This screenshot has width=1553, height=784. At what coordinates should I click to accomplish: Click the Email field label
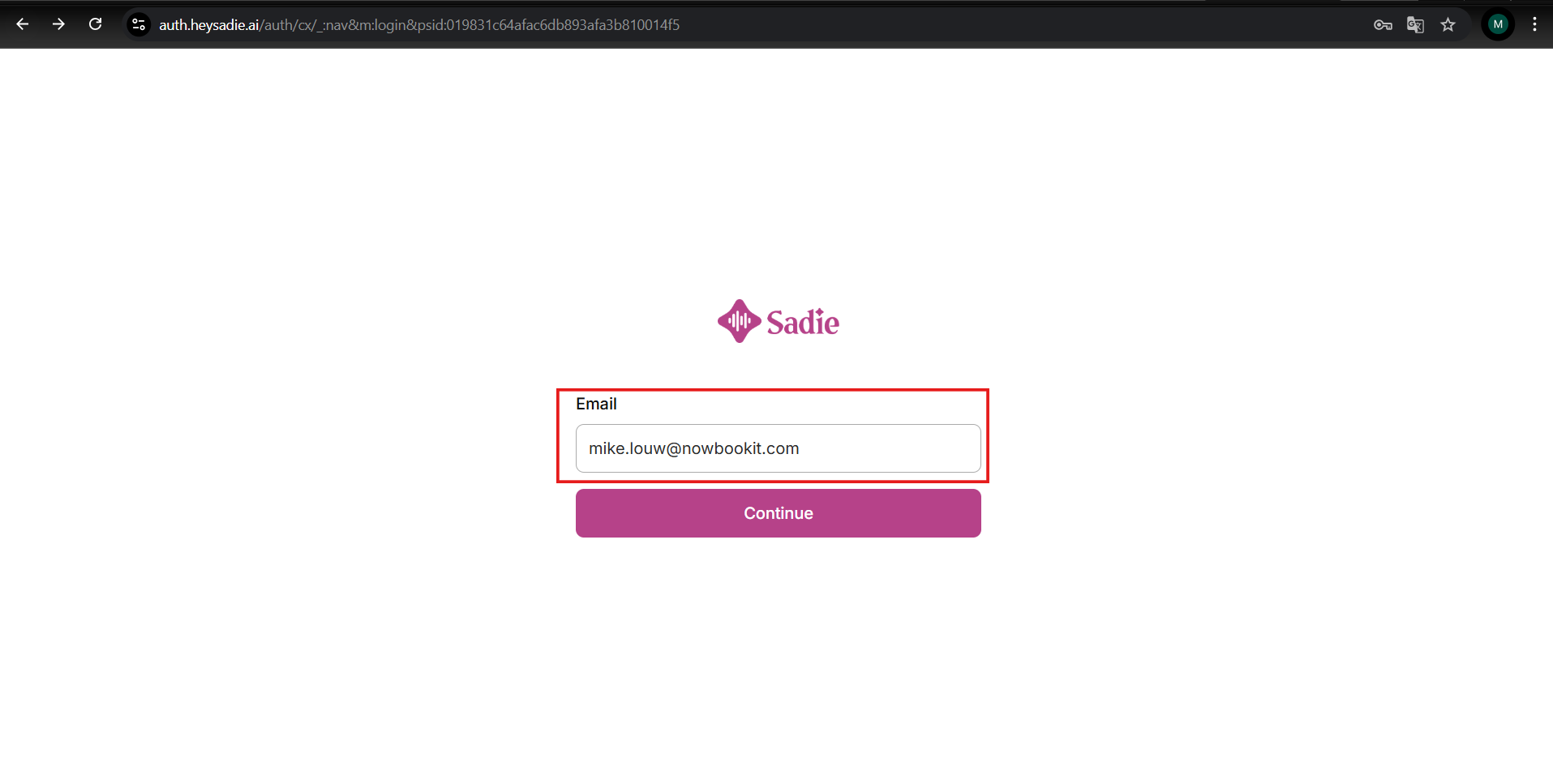pyautogui.click(x=596, y=404)
